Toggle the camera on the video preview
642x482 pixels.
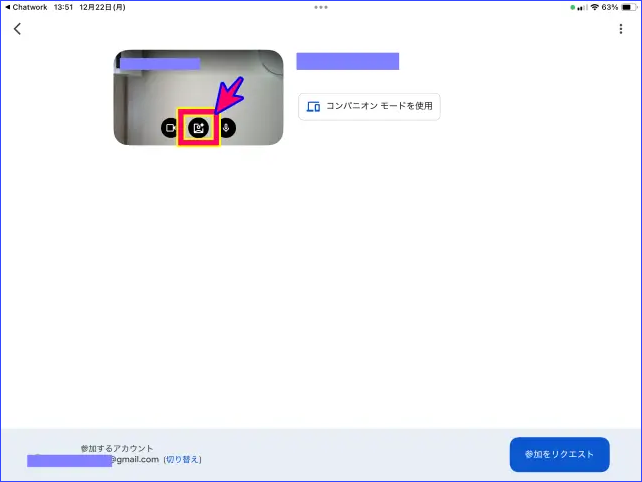point(170,128)
